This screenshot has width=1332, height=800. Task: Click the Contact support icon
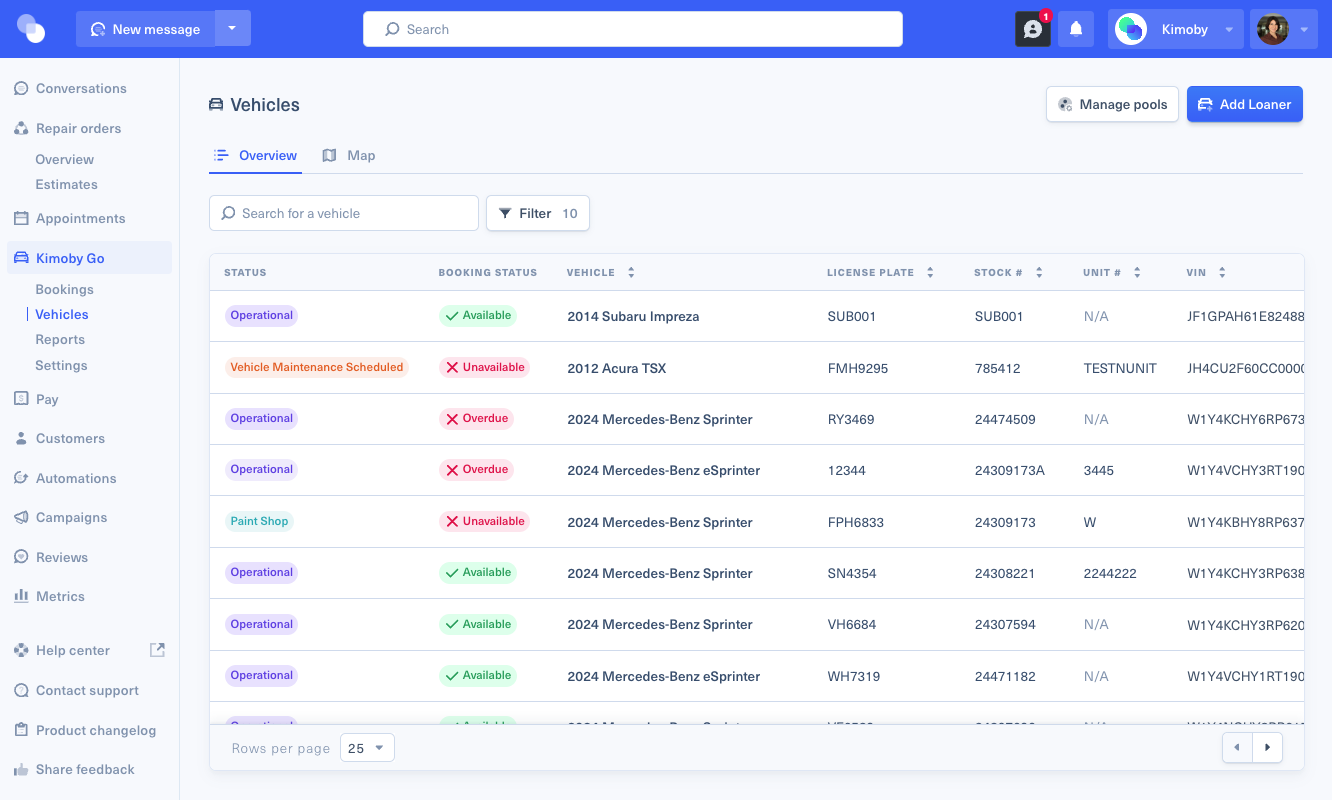(x=21, y=691)
